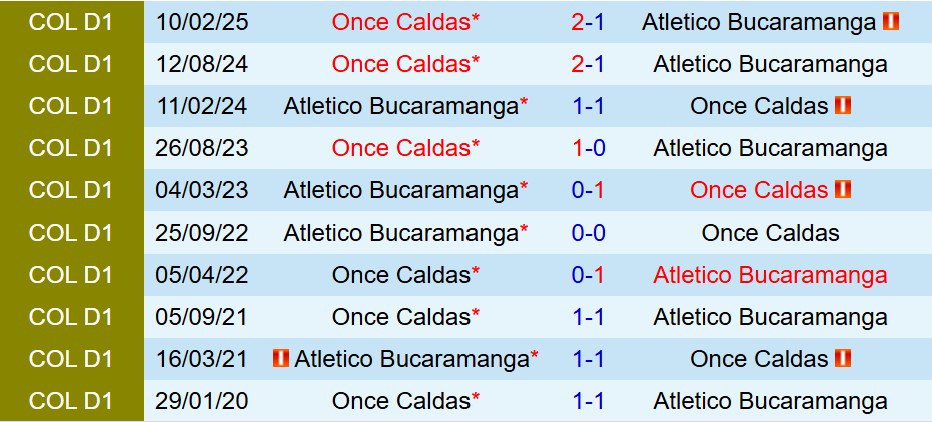Click red card icon beside Once Caldas, 04/03/23 match
The height and width of the screenshot is (422, 932).
tap(843, 189)
